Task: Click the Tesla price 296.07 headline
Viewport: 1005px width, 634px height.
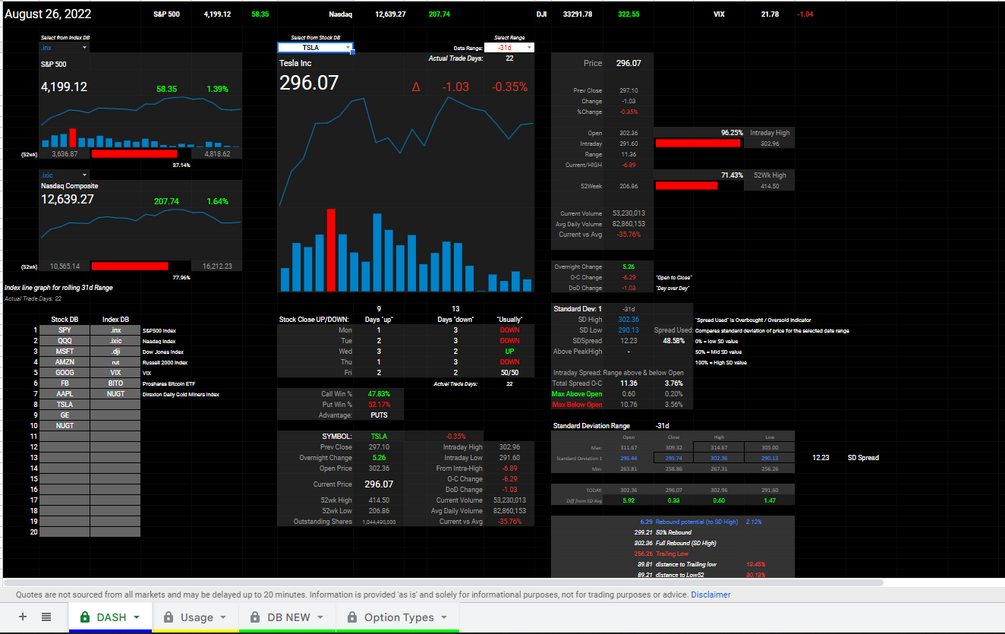Action: (309, 83)
